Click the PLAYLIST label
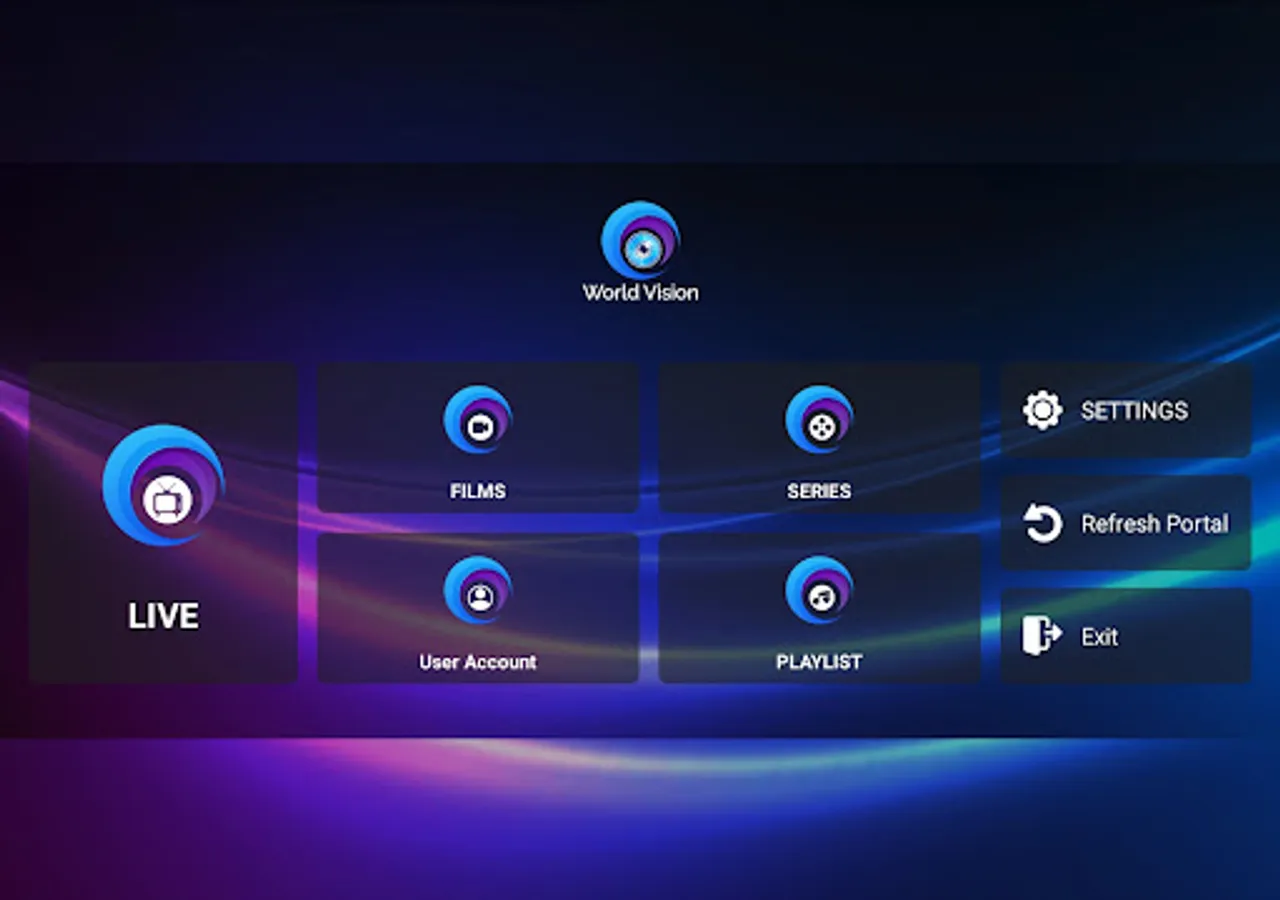The width and height of the screenshot is (1280, 900). (x=819, y=662)
